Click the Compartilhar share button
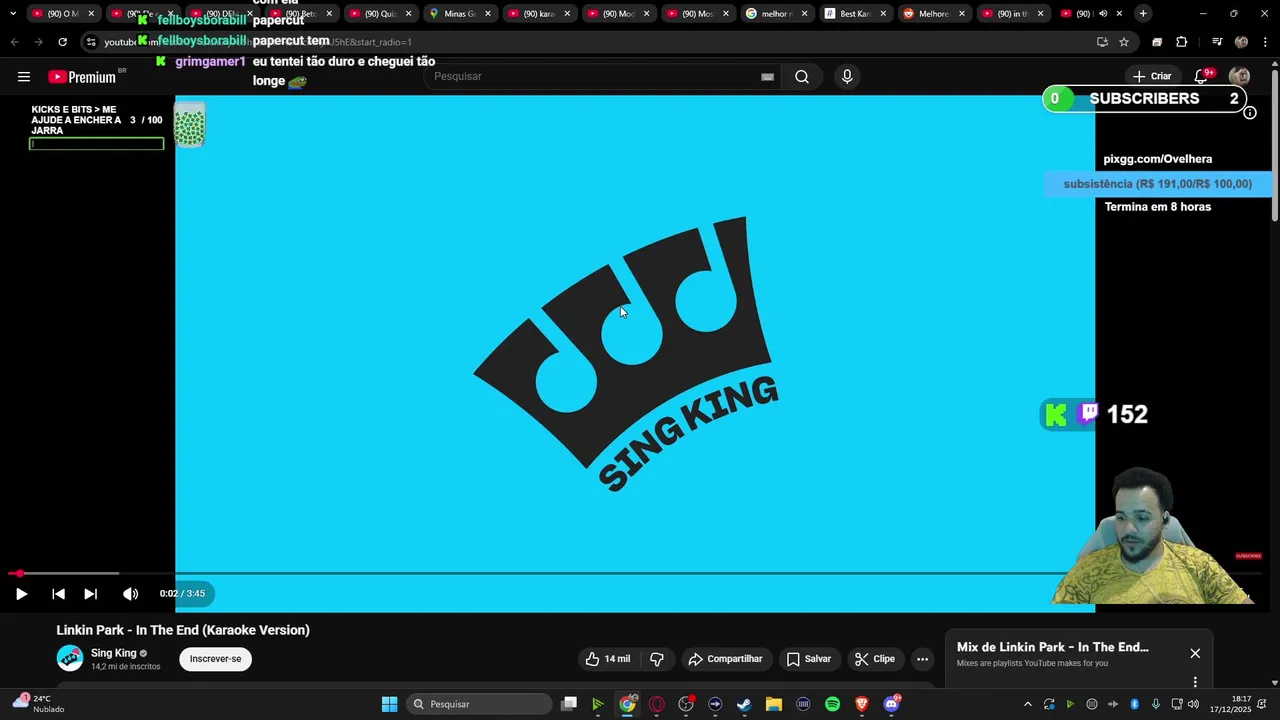 (x=725, y=659)
